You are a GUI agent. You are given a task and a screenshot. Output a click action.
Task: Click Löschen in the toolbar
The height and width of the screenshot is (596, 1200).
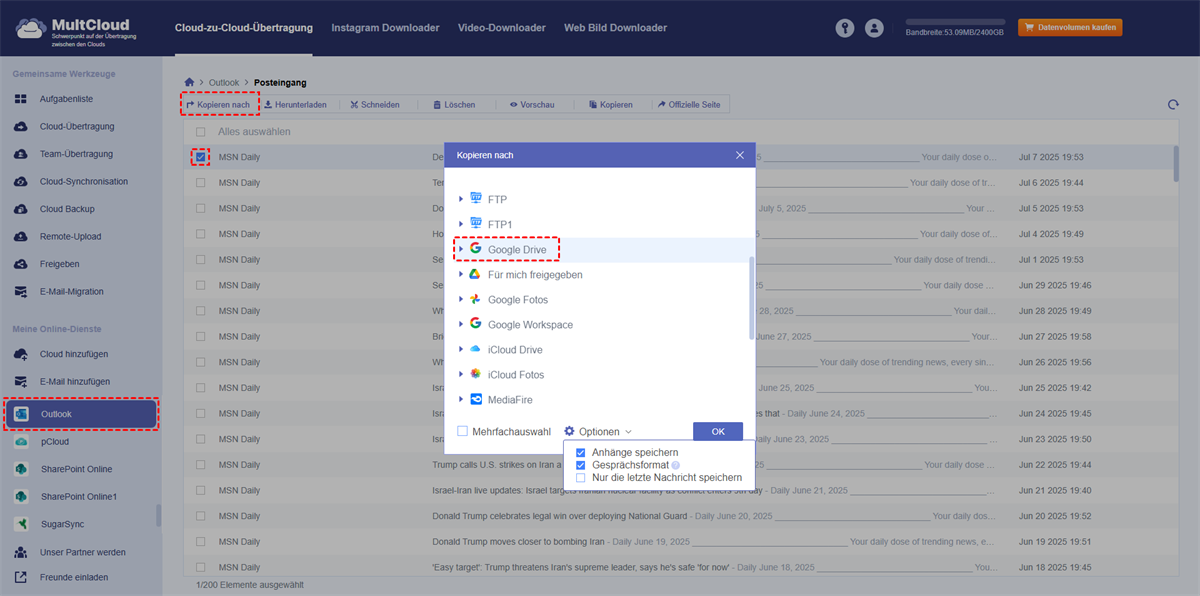[454, 104]
